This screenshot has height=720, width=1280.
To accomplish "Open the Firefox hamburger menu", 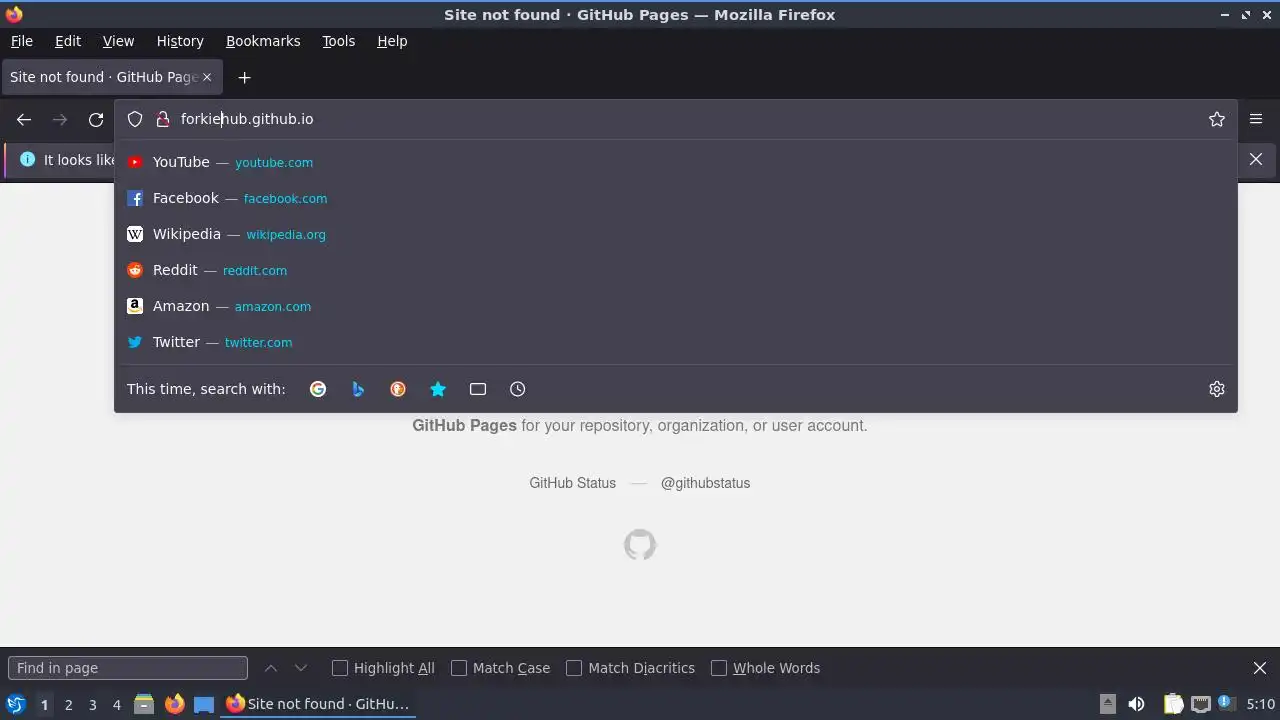I will [x=1256, y=119].
